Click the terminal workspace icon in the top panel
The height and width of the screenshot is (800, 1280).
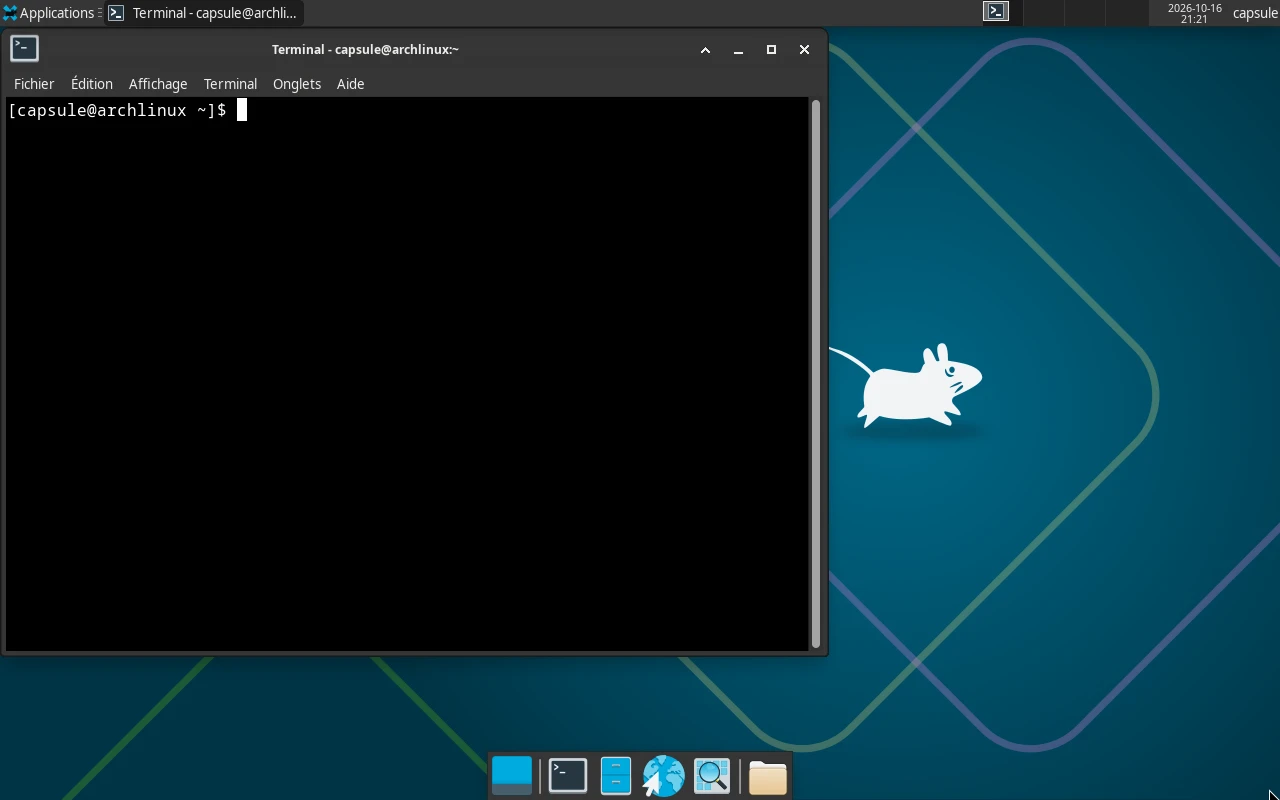click(996, 12)
